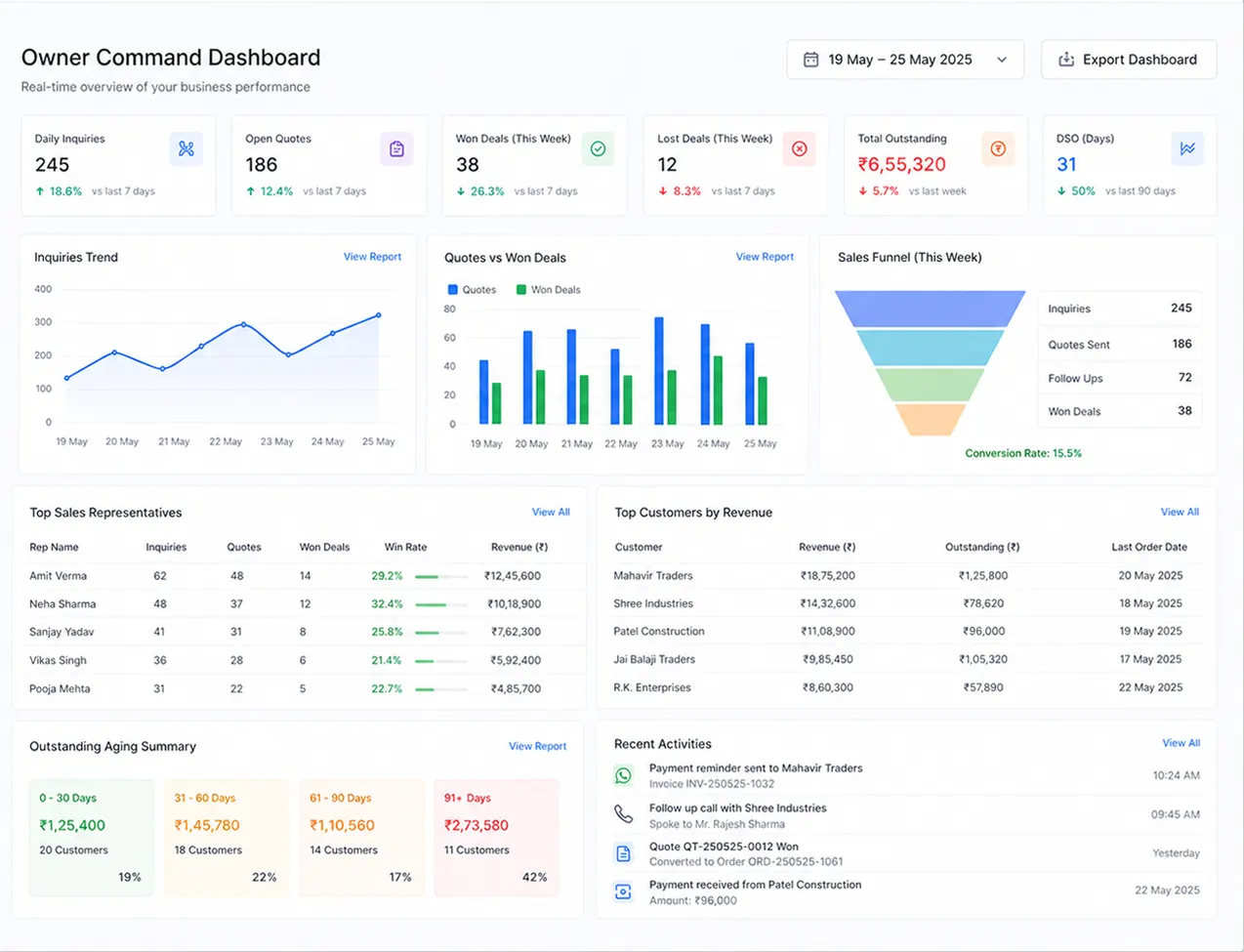The width and height of the screenshot is (1244, 952).
Task: Open View All for Top Sales Representatives
Action: (551, 512)
